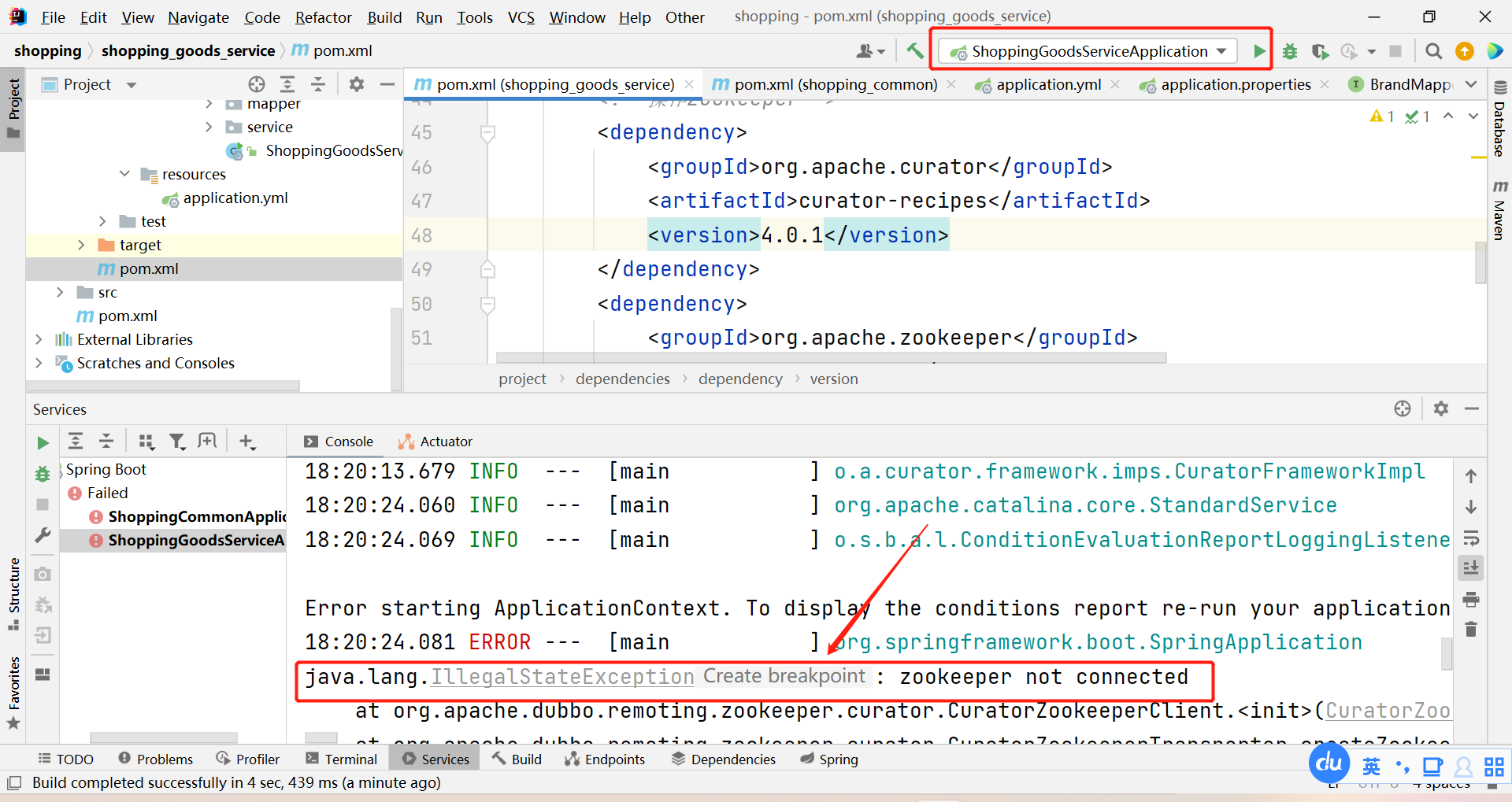Screen dimensions: 1512x802
Task: Collapse all in Project panel
Action: 318,84
